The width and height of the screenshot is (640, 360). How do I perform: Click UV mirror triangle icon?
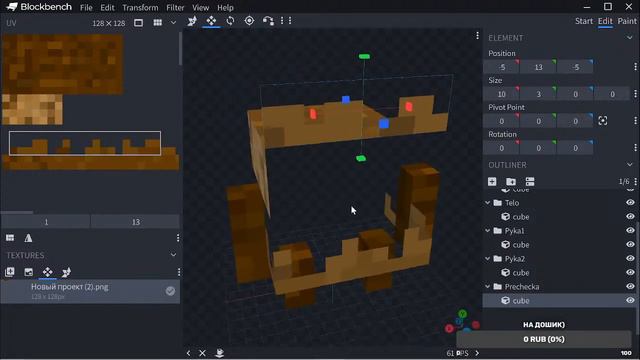[28, 238]
